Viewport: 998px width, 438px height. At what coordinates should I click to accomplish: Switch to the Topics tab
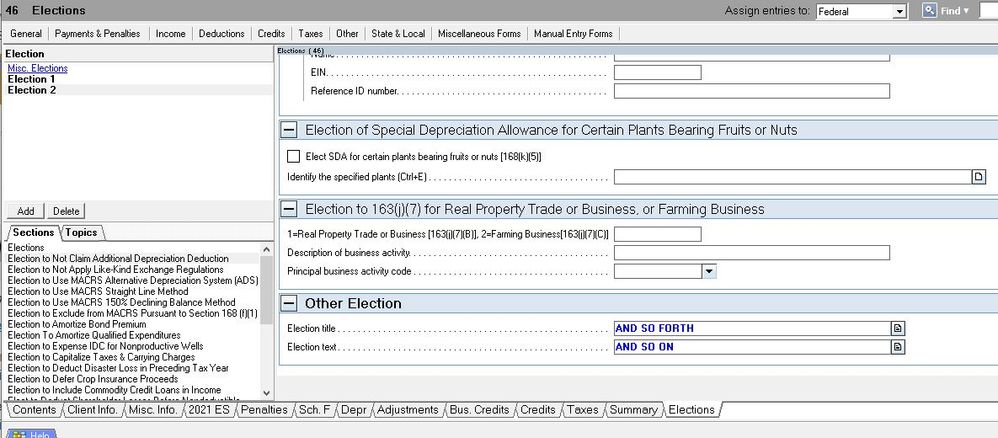pos(82,232)
